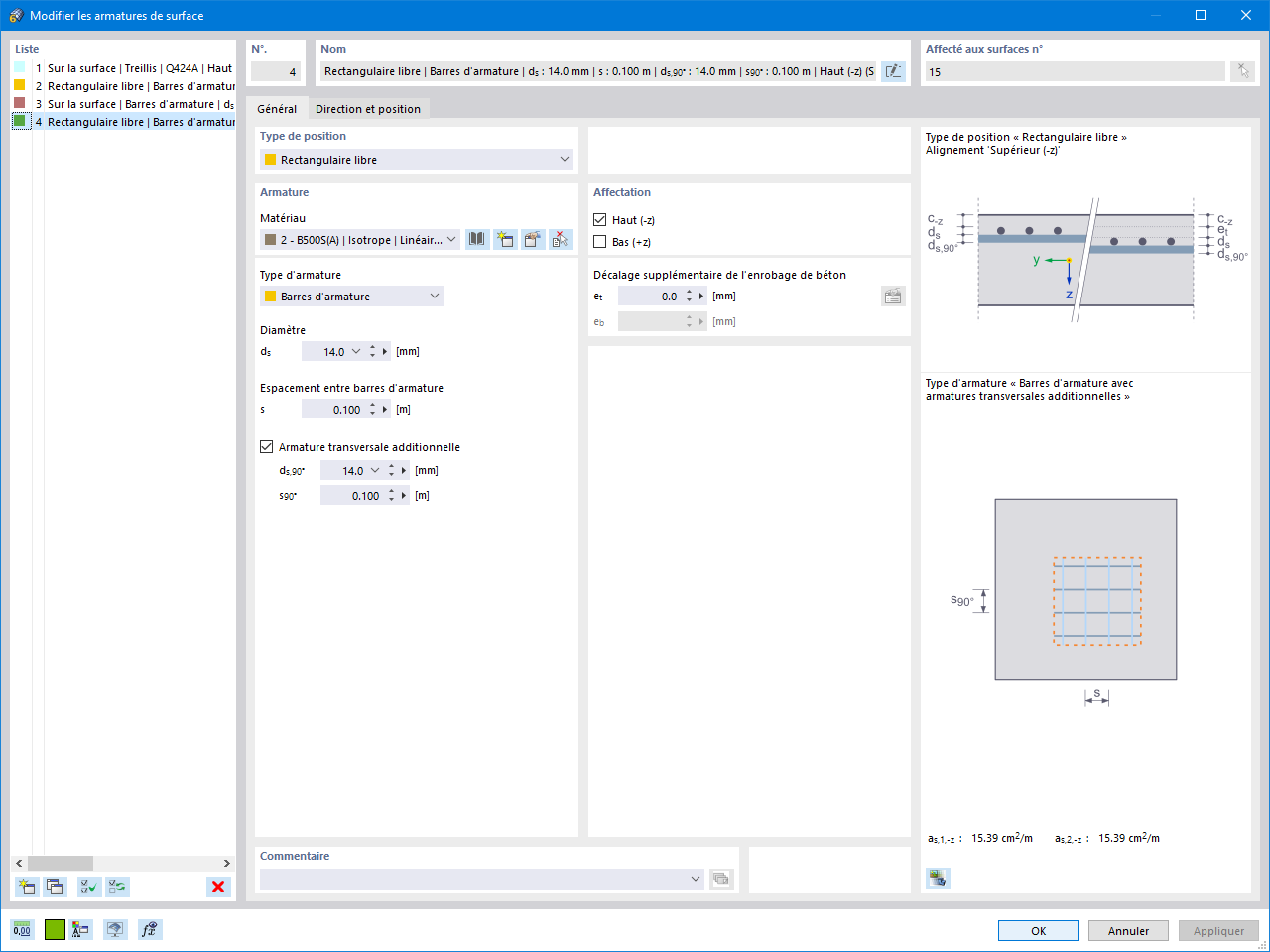Image resolution: width=1270 pixels, height=952 pixels.
Task: Click the monitor view icon at bottom
Action: click(116, 929)
